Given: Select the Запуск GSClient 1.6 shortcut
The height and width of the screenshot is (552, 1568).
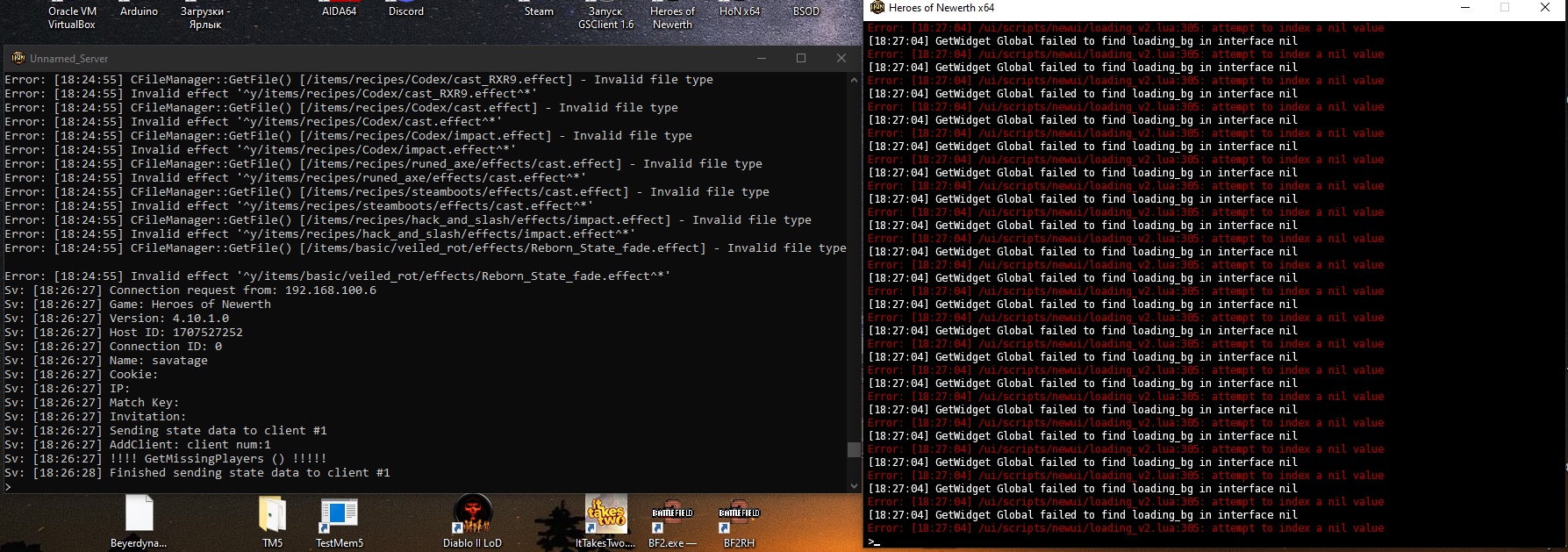Looking at the screenshot, I should click(x=605, y=17).
